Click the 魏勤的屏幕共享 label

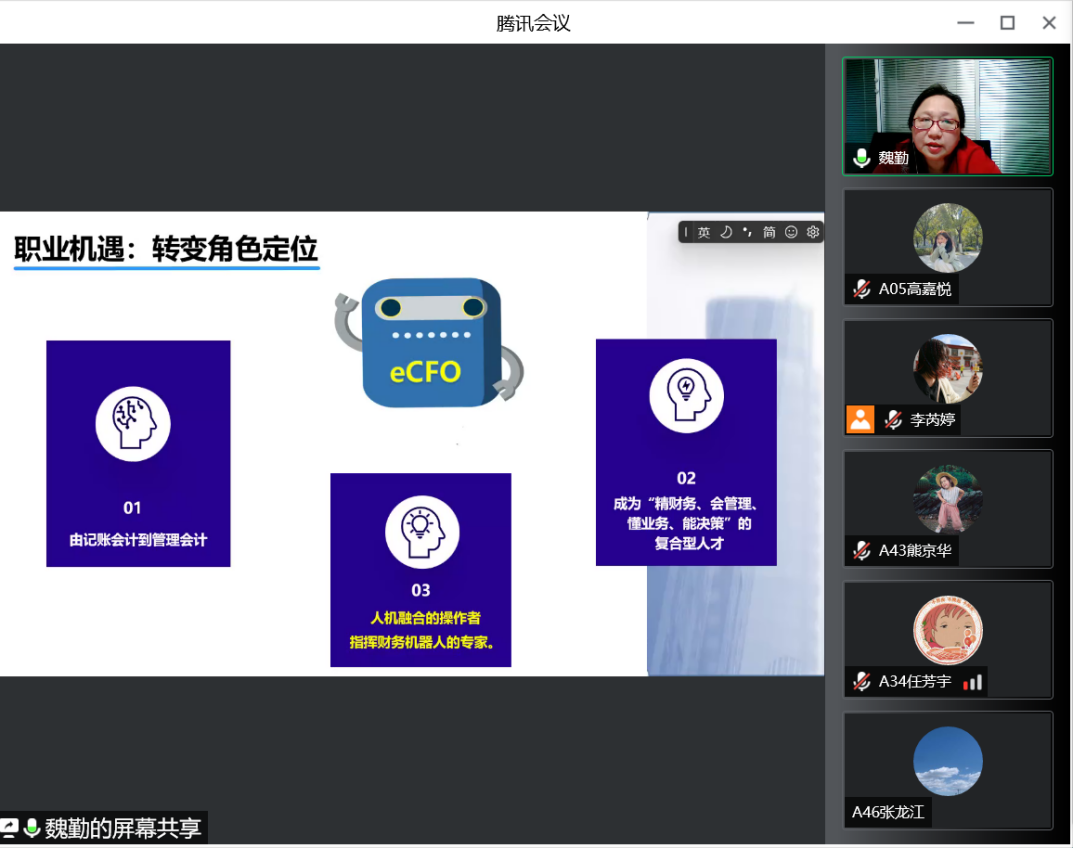[x=122, y=828]
